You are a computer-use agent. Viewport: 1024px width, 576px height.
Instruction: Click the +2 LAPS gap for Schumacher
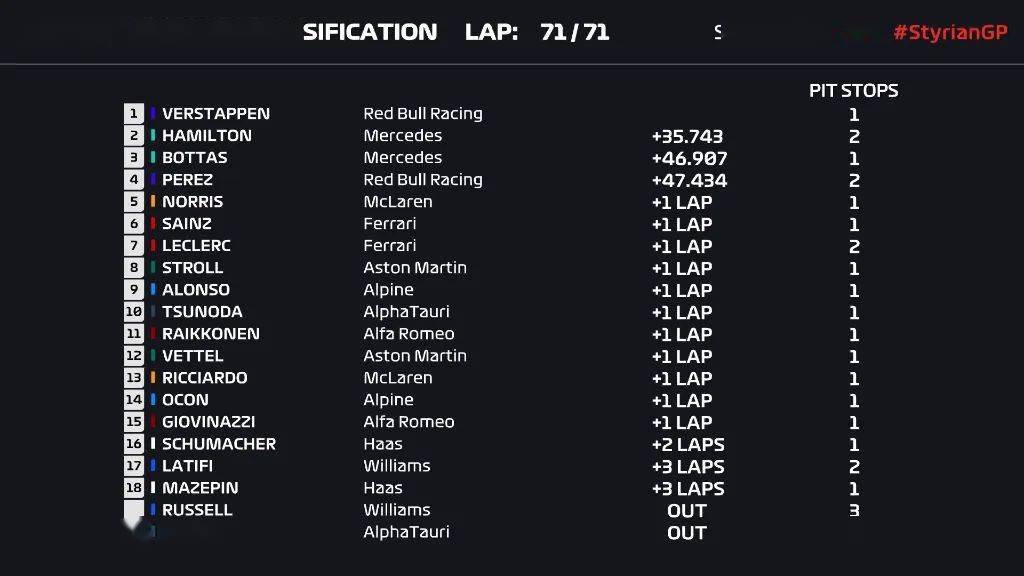(x=688, y=445)
